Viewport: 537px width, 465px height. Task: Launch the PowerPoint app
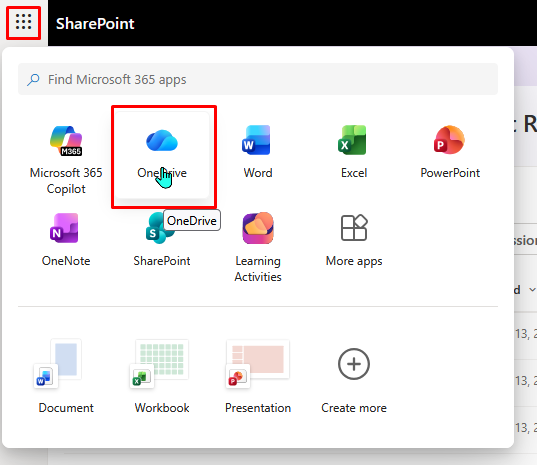click(x=450, y=153)
